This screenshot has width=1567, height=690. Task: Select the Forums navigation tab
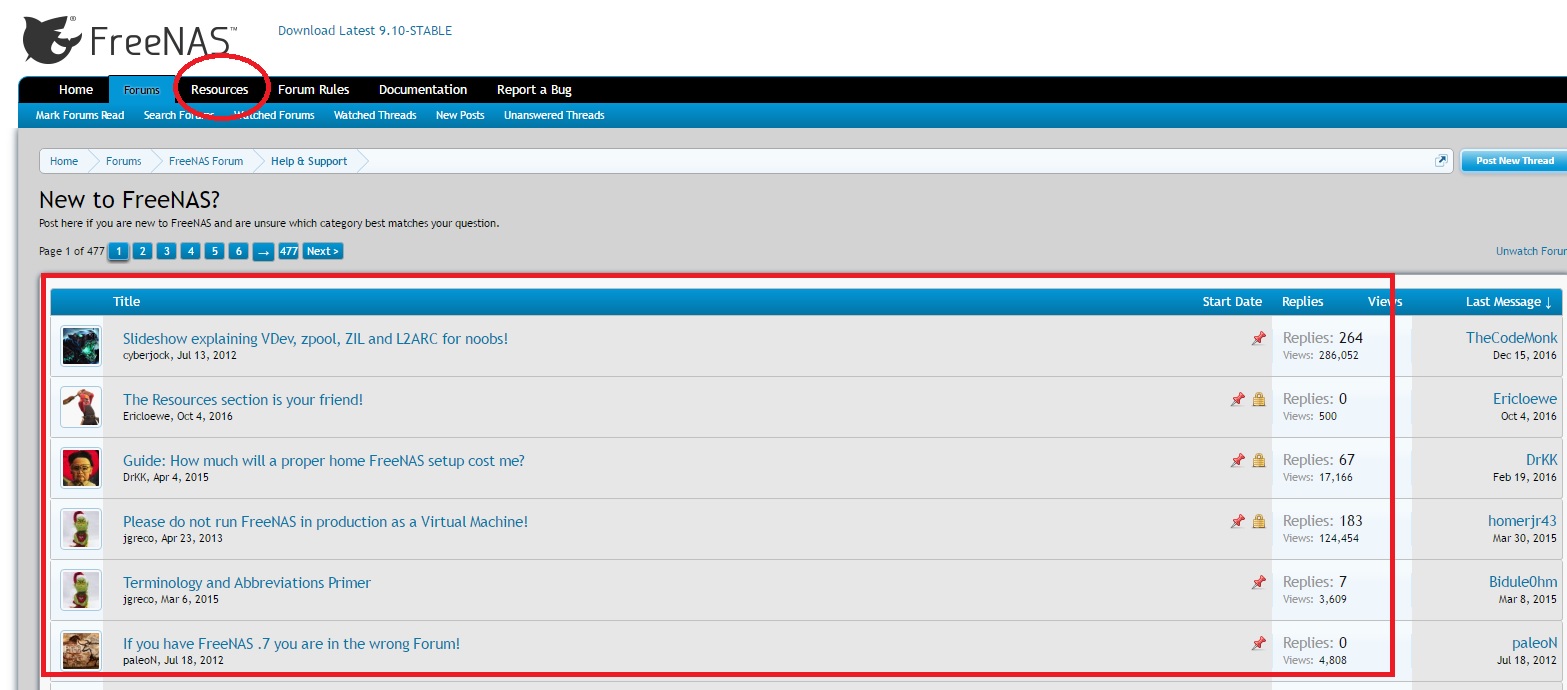pos(142,90)
